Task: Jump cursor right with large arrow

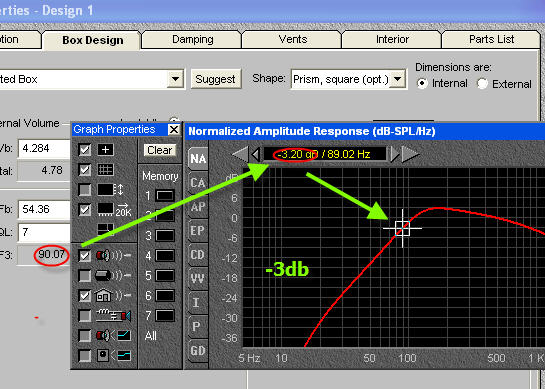Action: [x=410, y=154]
